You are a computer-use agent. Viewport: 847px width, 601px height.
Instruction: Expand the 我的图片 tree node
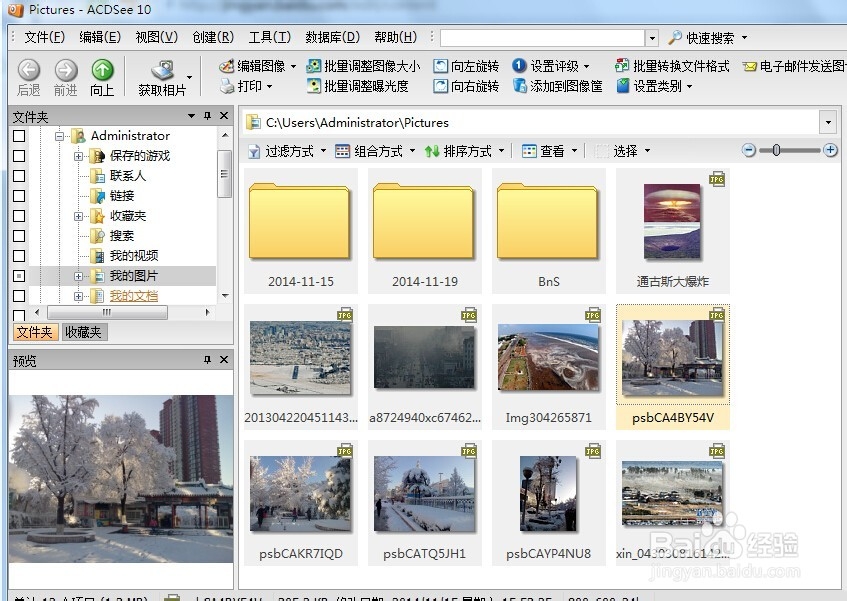click(78, 276)
